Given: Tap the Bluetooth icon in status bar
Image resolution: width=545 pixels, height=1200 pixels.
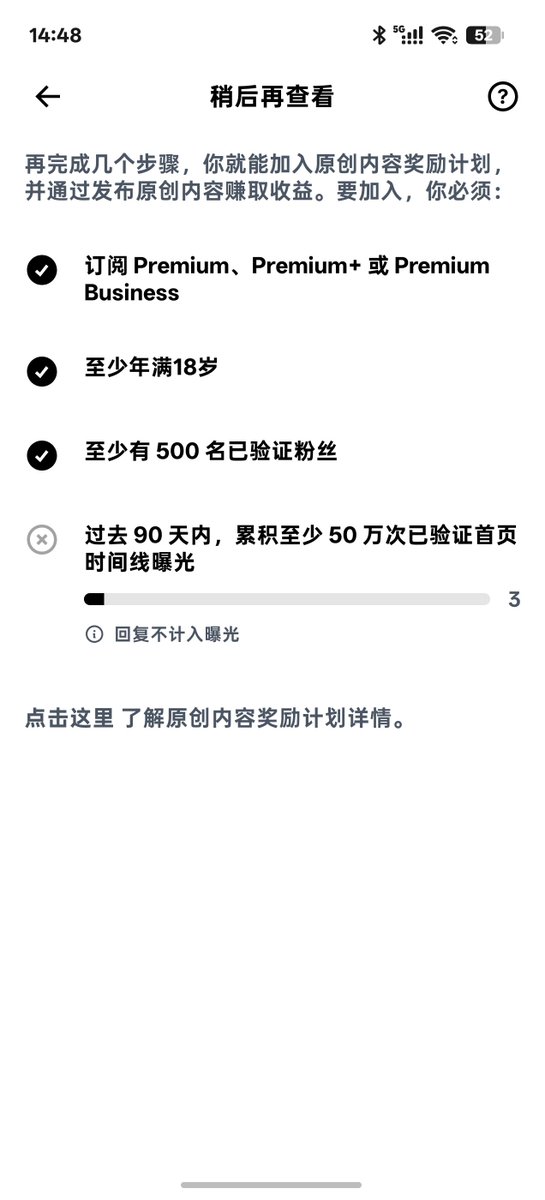Looking at the screenshot, I should tap(379, 35).
